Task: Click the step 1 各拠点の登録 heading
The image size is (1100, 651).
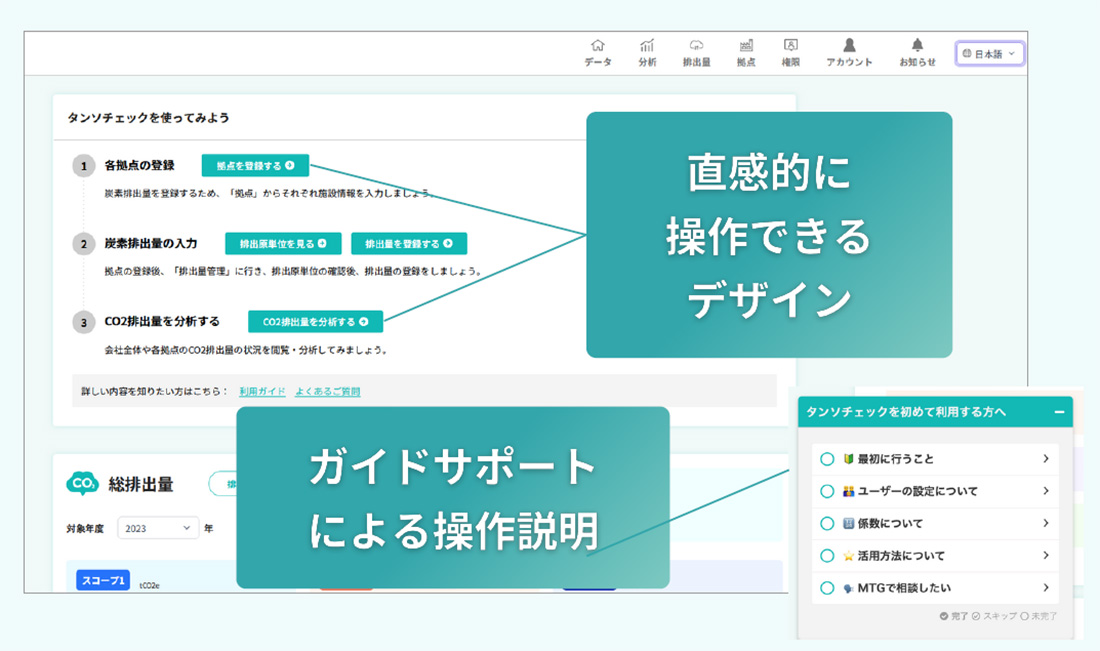Action: (x=140, y=166)
